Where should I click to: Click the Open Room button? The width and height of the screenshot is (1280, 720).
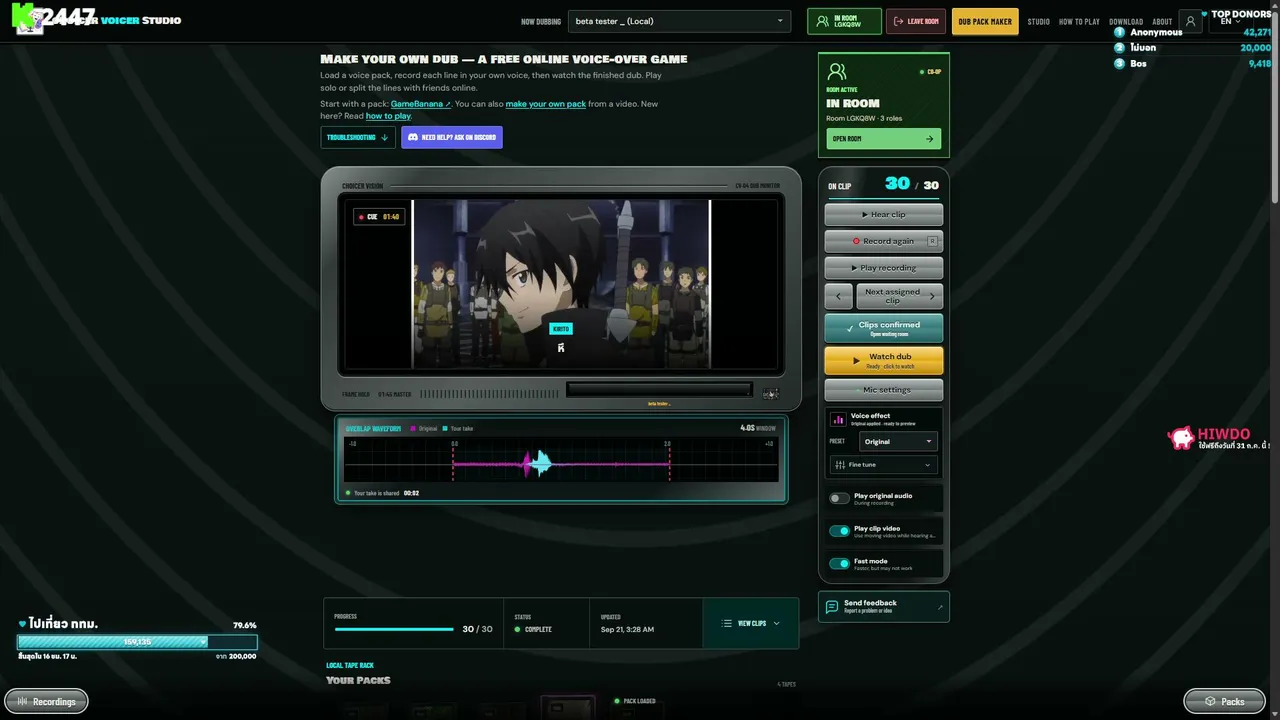pyautogui.click(x=883, y=139)
